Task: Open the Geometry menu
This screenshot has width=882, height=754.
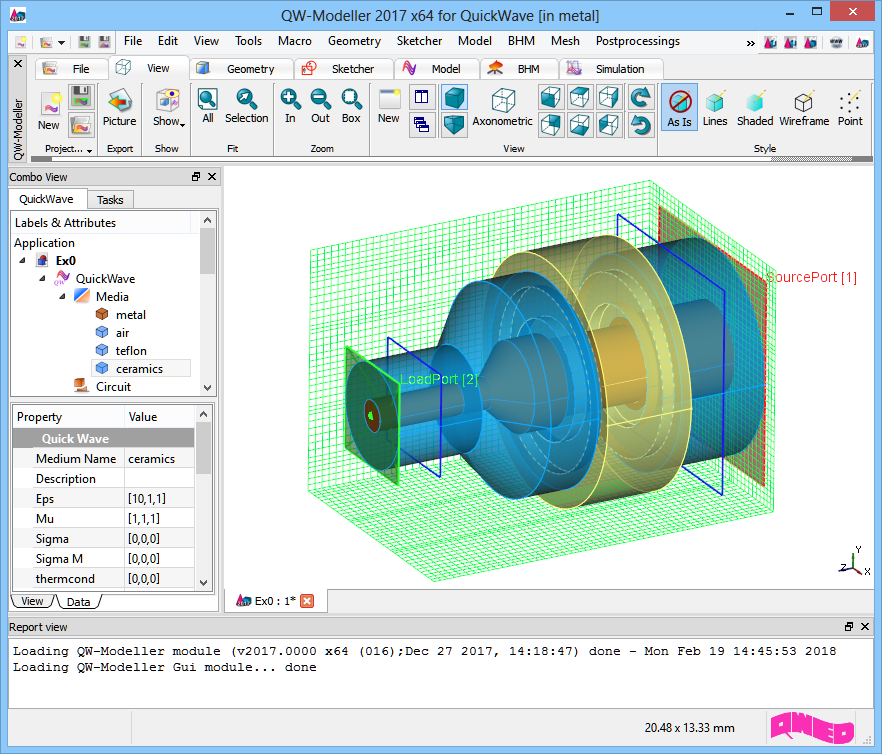Action: [x=354, y=41]
